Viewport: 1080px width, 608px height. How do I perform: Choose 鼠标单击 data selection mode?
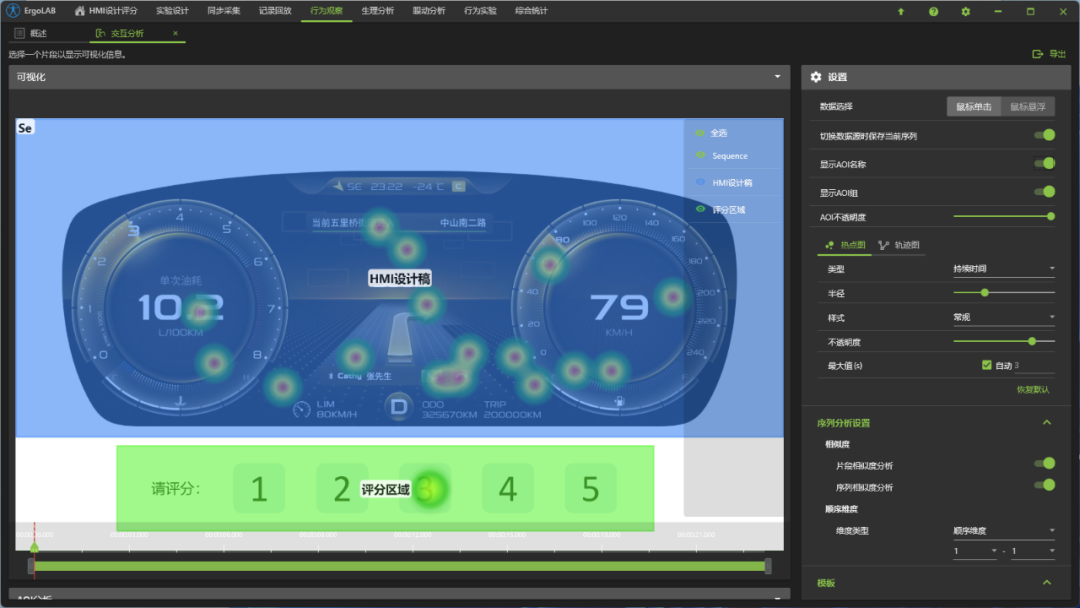[973, 107]
